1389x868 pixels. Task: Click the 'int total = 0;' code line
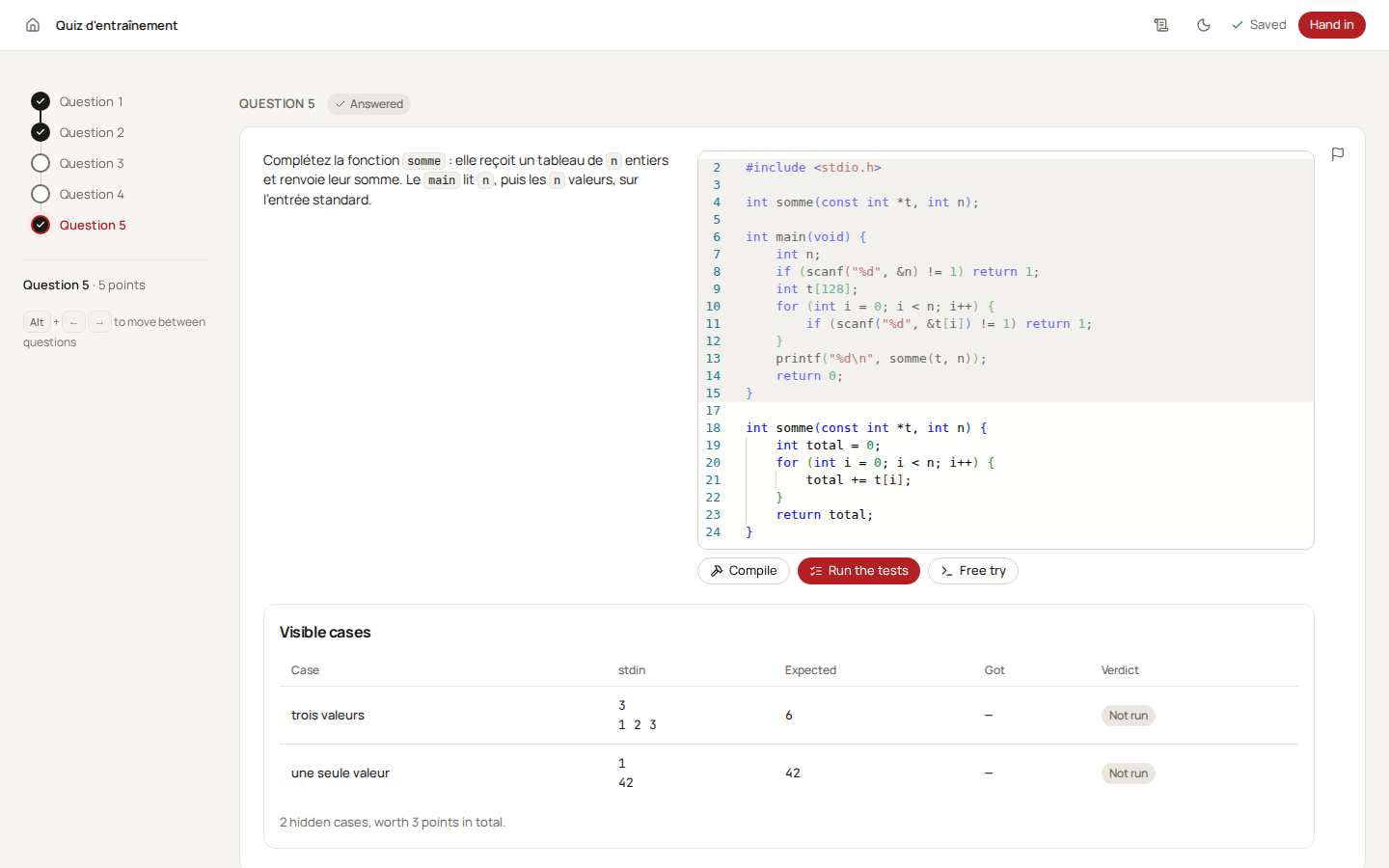[829, 446]
